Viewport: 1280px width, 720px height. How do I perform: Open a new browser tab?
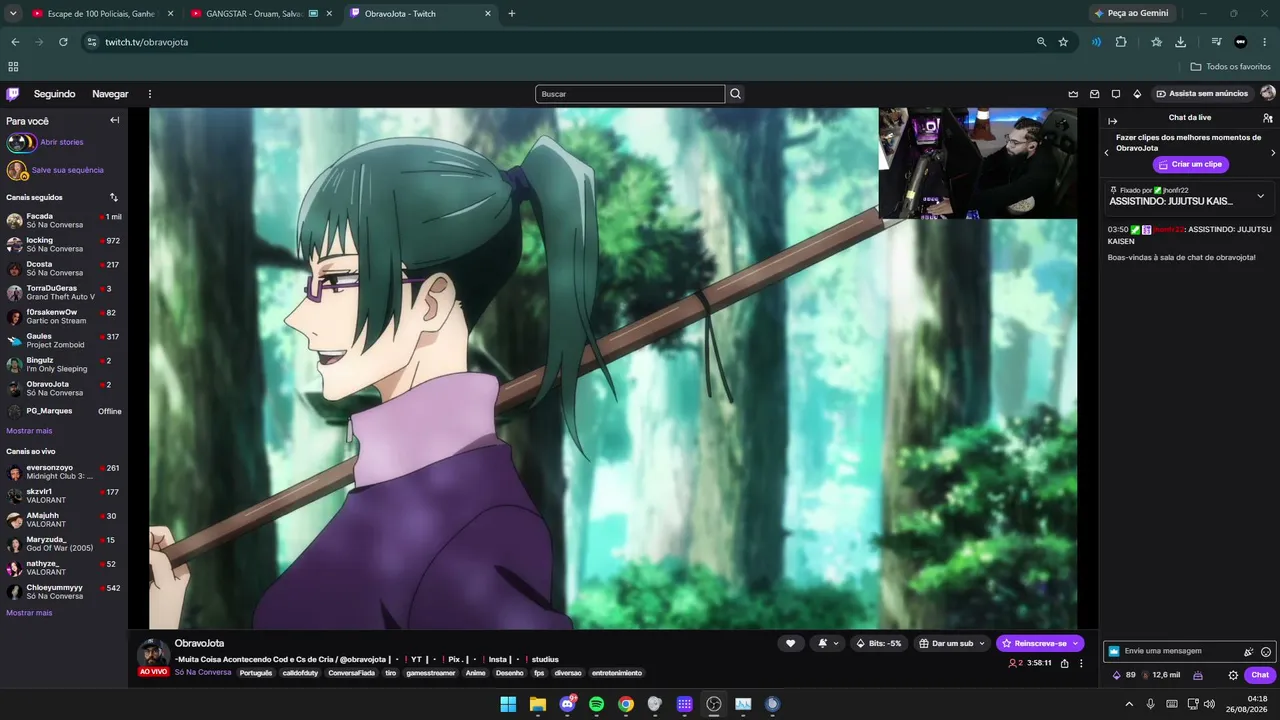coord(512,14)
